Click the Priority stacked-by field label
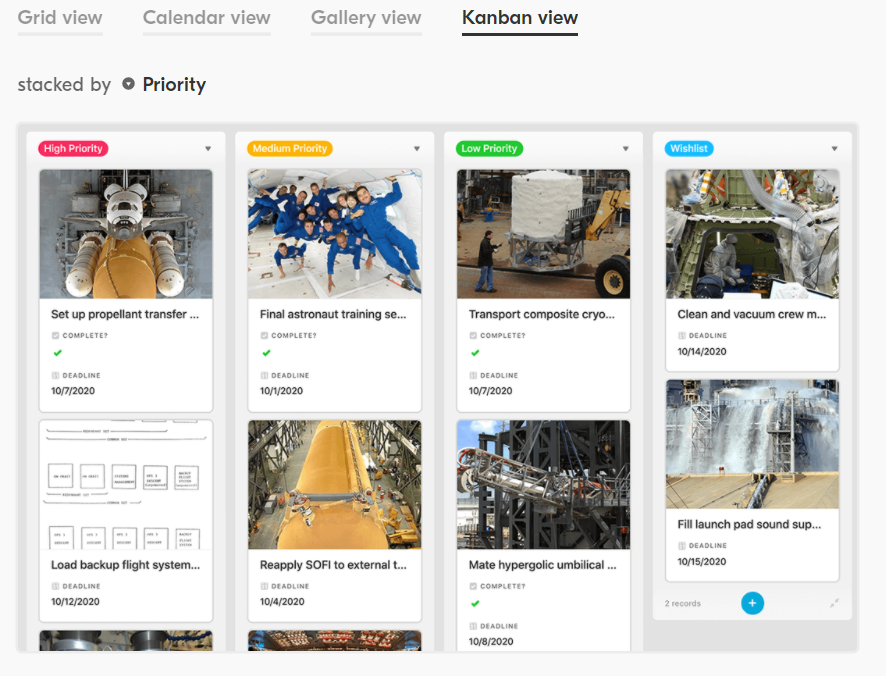Image resolution: width=886 pixels, height=676 pixels. pyautogui.click(x=174, y=84)
